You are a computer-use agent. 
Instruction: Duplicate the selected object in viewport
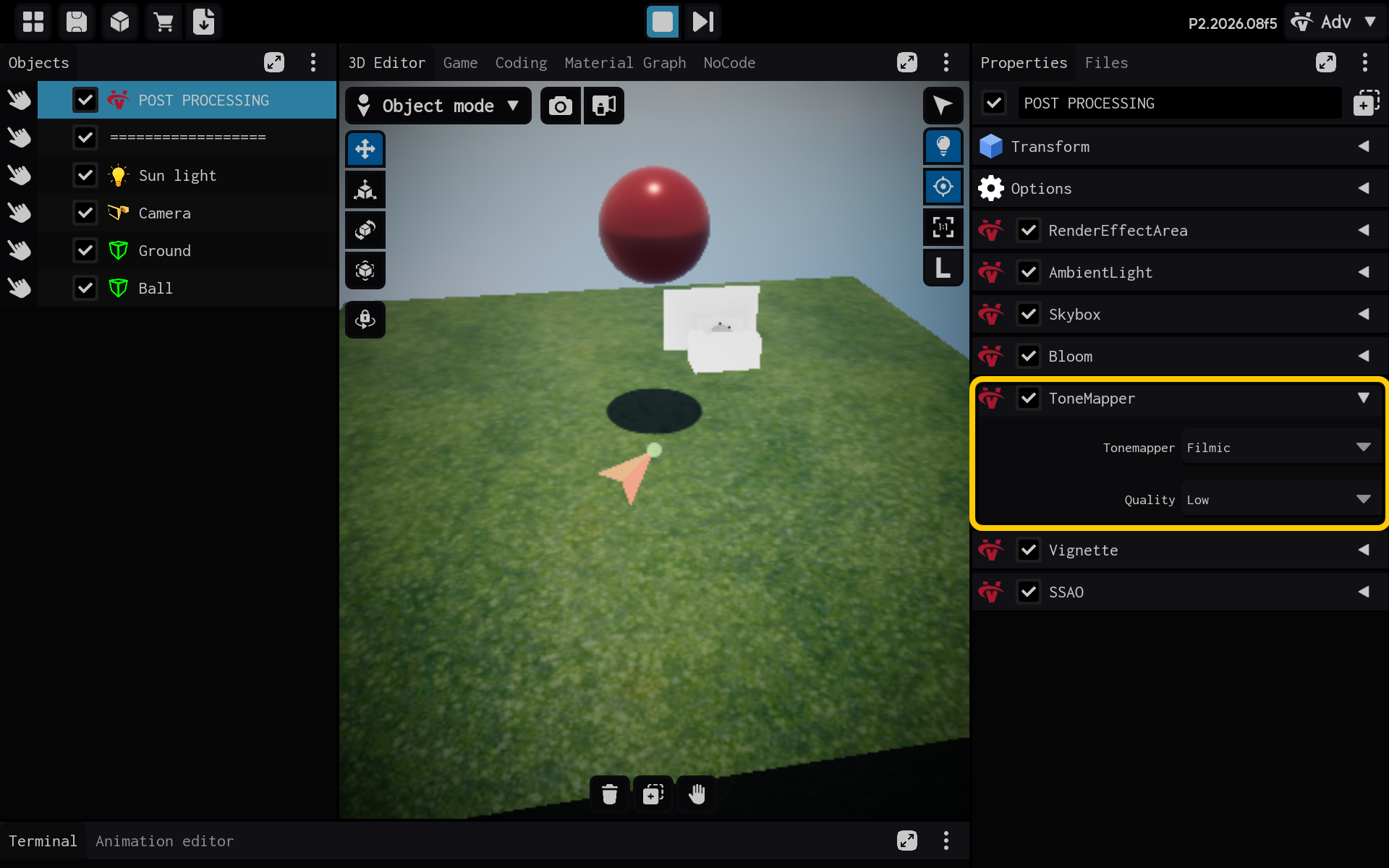click(x=653, y=794)
